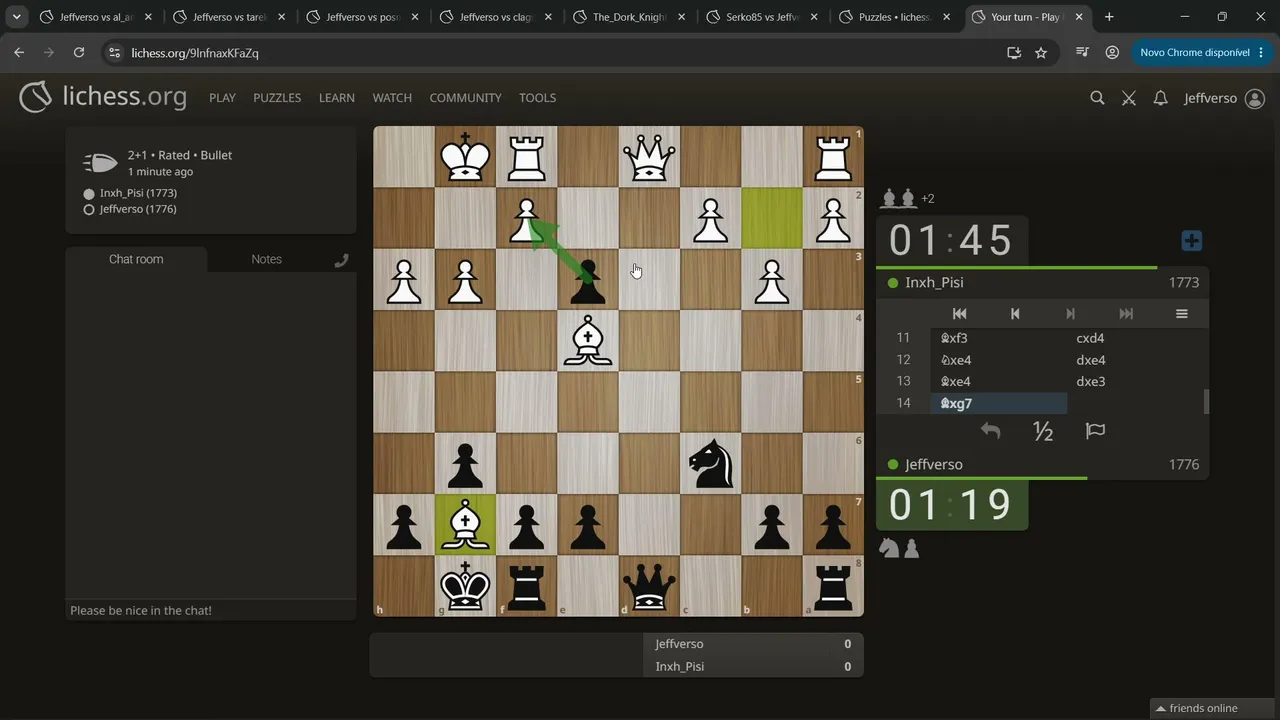Switch to the Chat room tab
The image size is (1280, 720).
(136, 259)
